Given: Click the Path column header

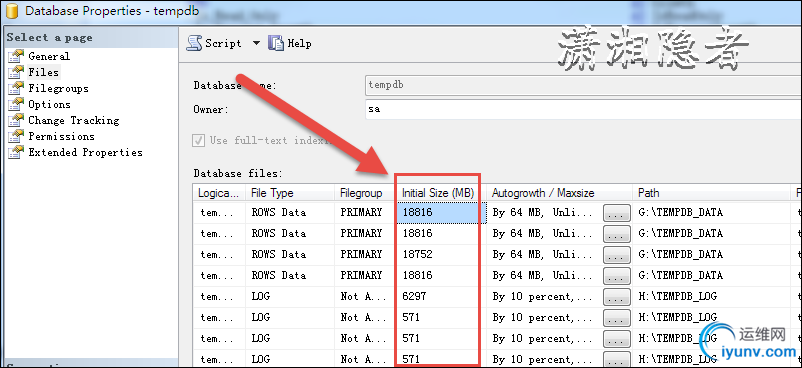Looking at the screenshot, I should coord(712,193).
